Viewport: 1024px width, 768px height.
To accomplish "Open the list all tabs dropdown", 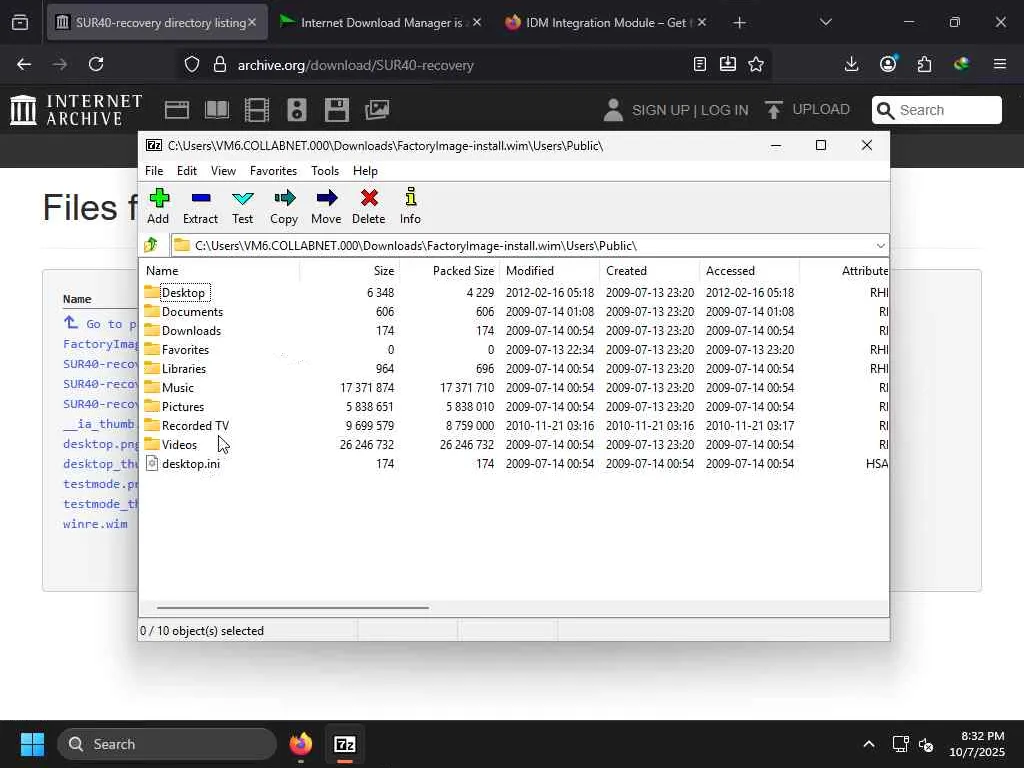I will [825, 22].
